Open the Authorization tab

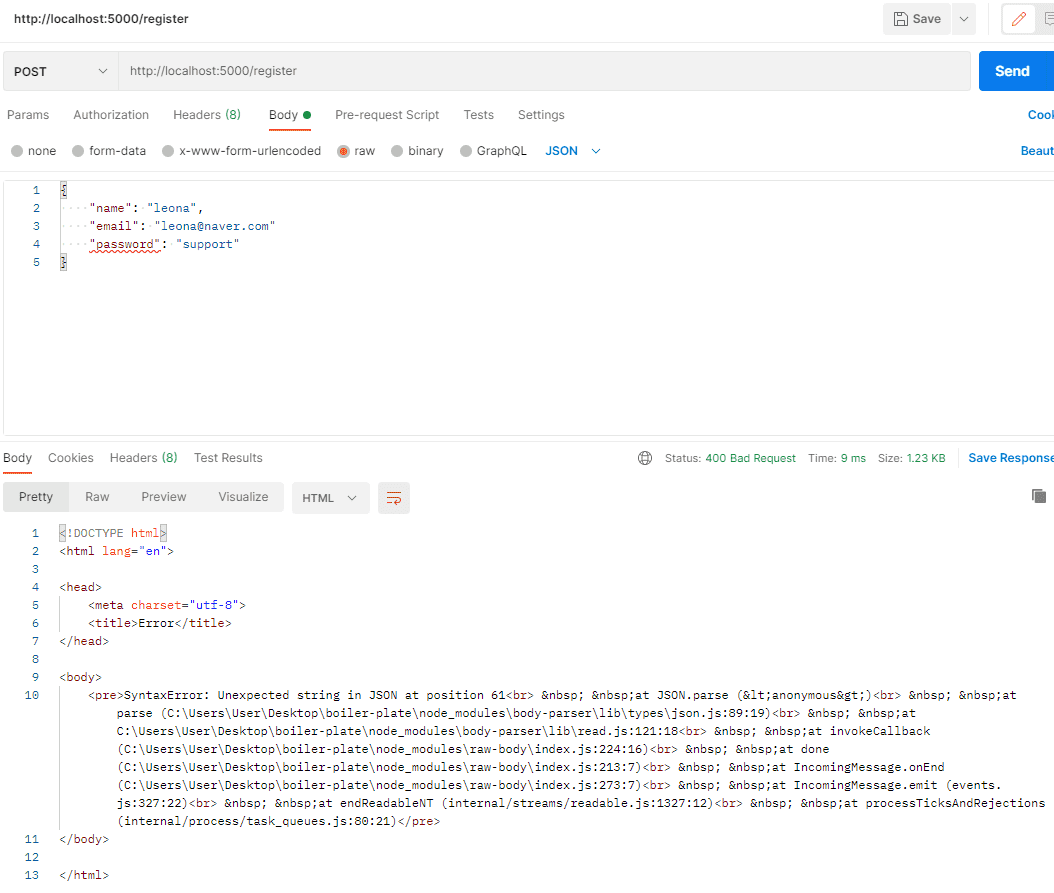pos(111,115)
